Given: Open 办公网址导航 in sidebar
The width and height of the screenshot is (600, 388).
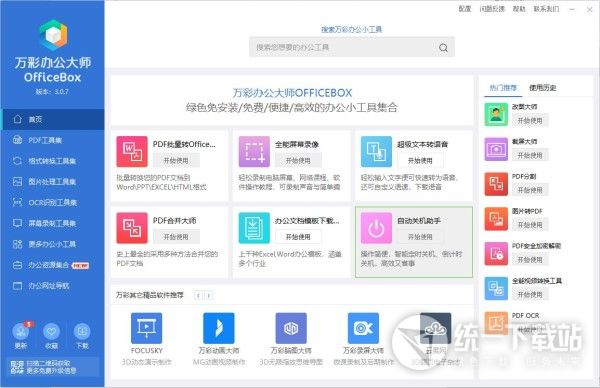Looking at the screenshot, I should (53, 285).
